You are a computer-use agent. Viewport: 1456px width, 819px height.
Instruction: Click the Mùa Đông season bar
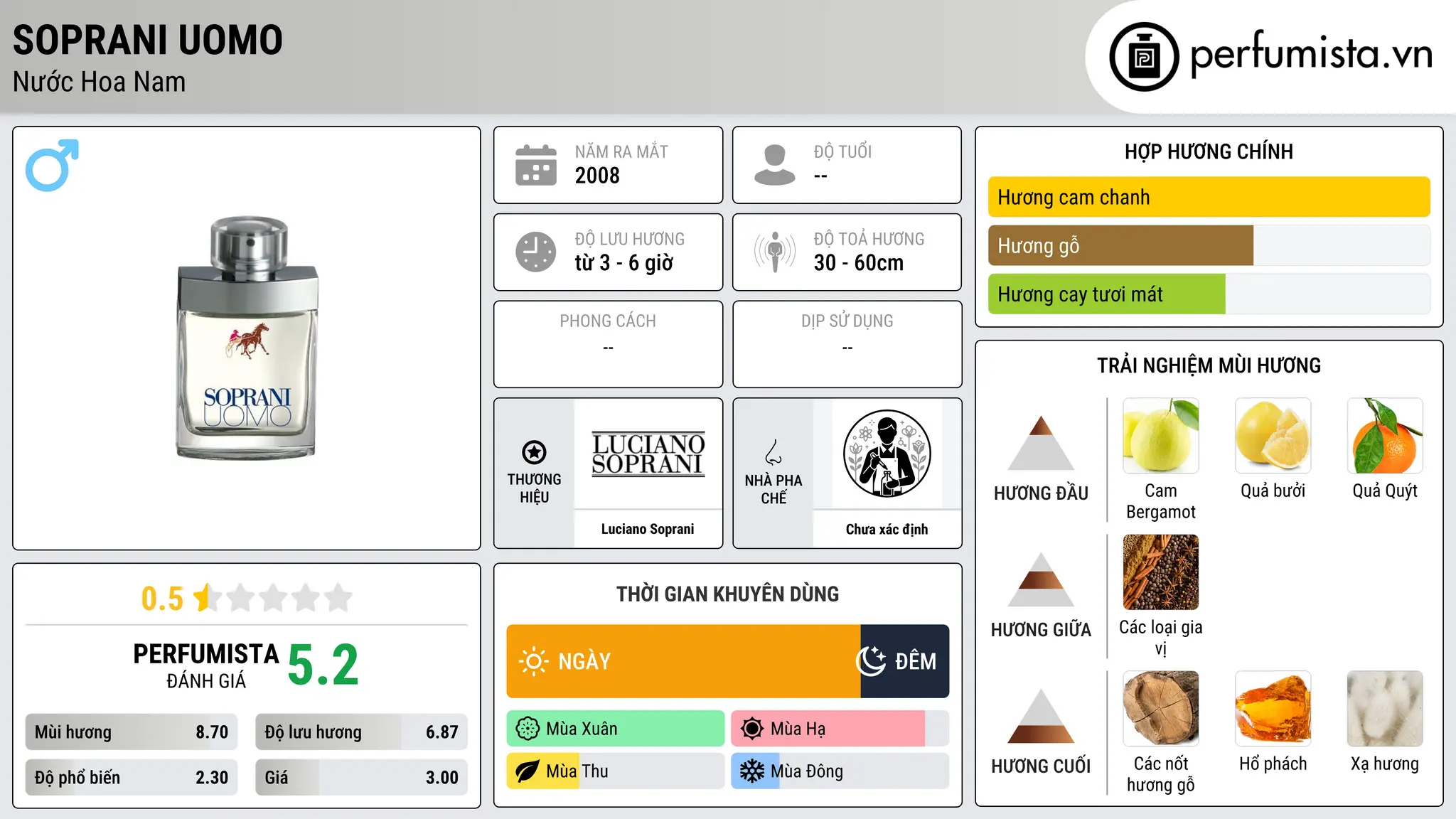tap(840, 771)
